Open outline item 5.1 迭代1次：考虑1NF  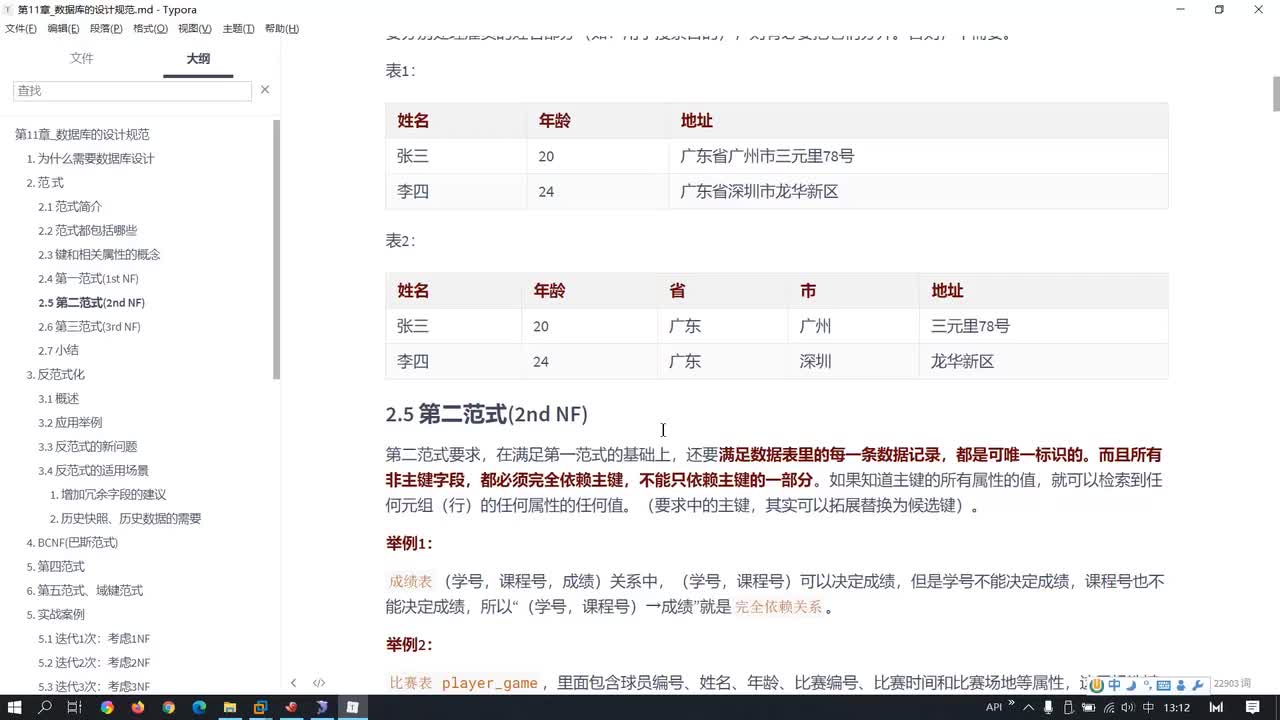coord(94,638)
